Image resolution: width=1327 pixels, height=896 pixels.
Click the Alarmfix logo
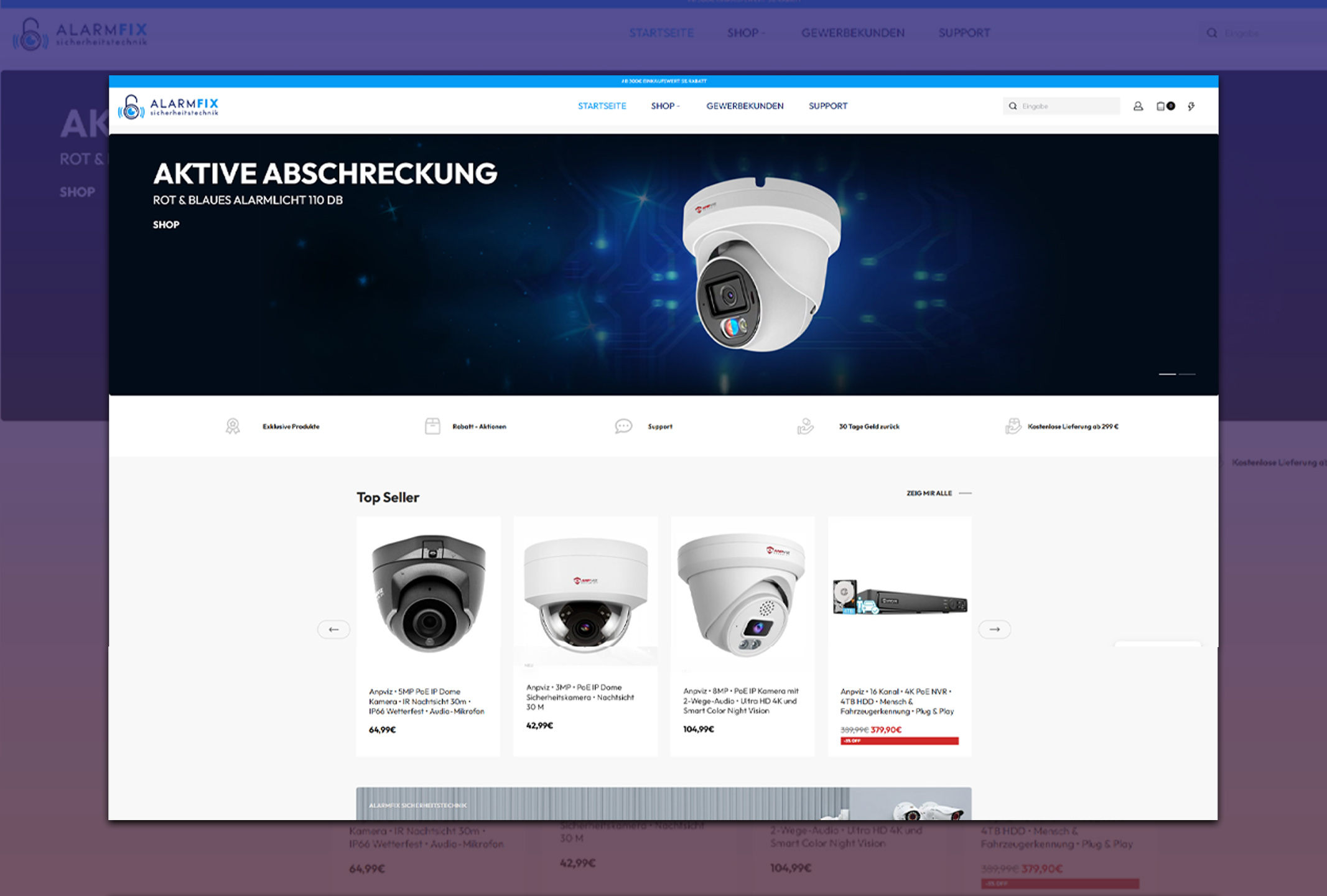(169, 106)
